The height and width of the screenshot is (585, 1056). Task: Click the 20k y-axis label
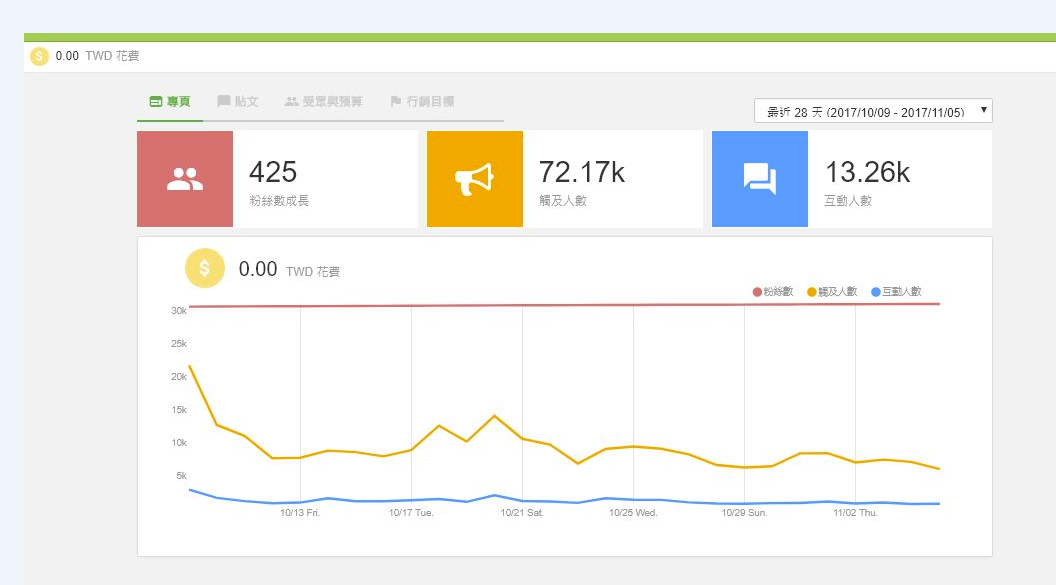tap(178, 376)
